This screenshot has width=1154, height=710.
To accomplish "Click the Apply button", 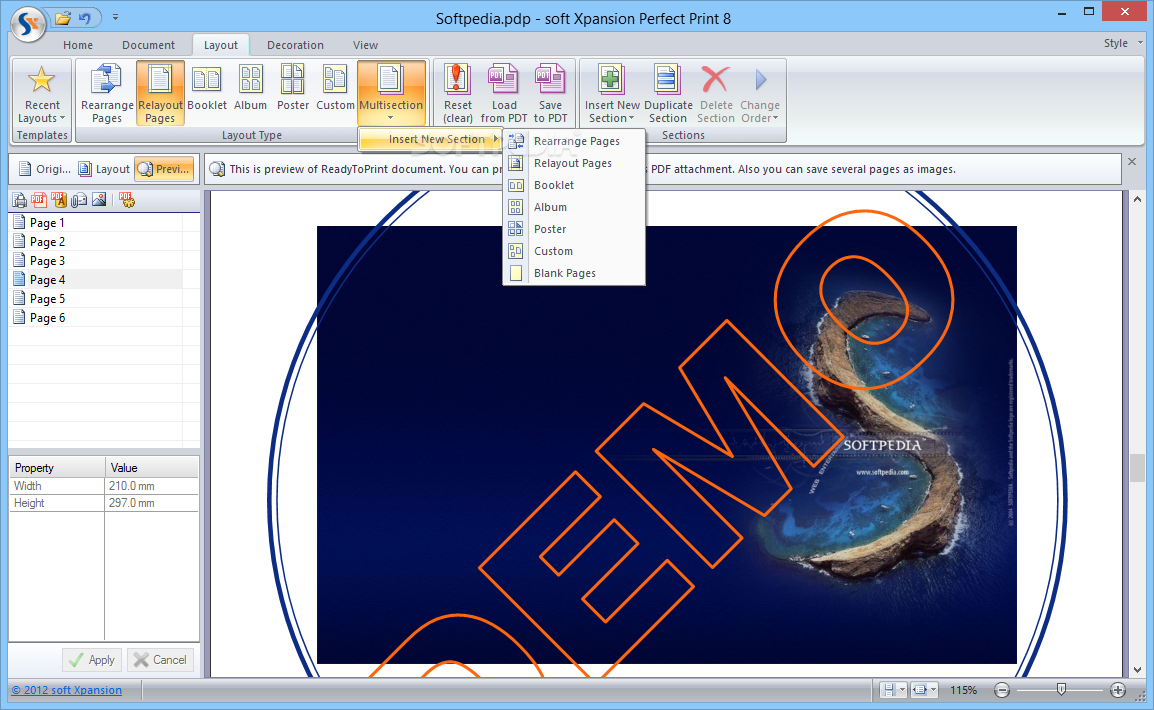I will click(92, 660).
